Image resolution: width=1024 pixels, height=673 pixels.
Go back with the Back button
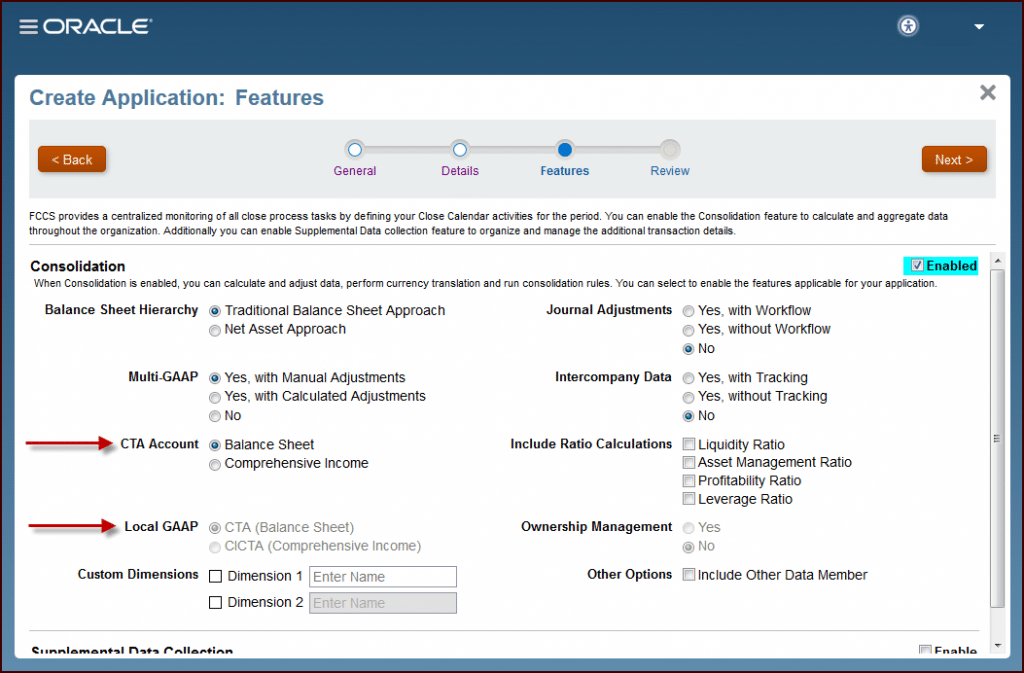pyautogui.click(x=72, y=159)
